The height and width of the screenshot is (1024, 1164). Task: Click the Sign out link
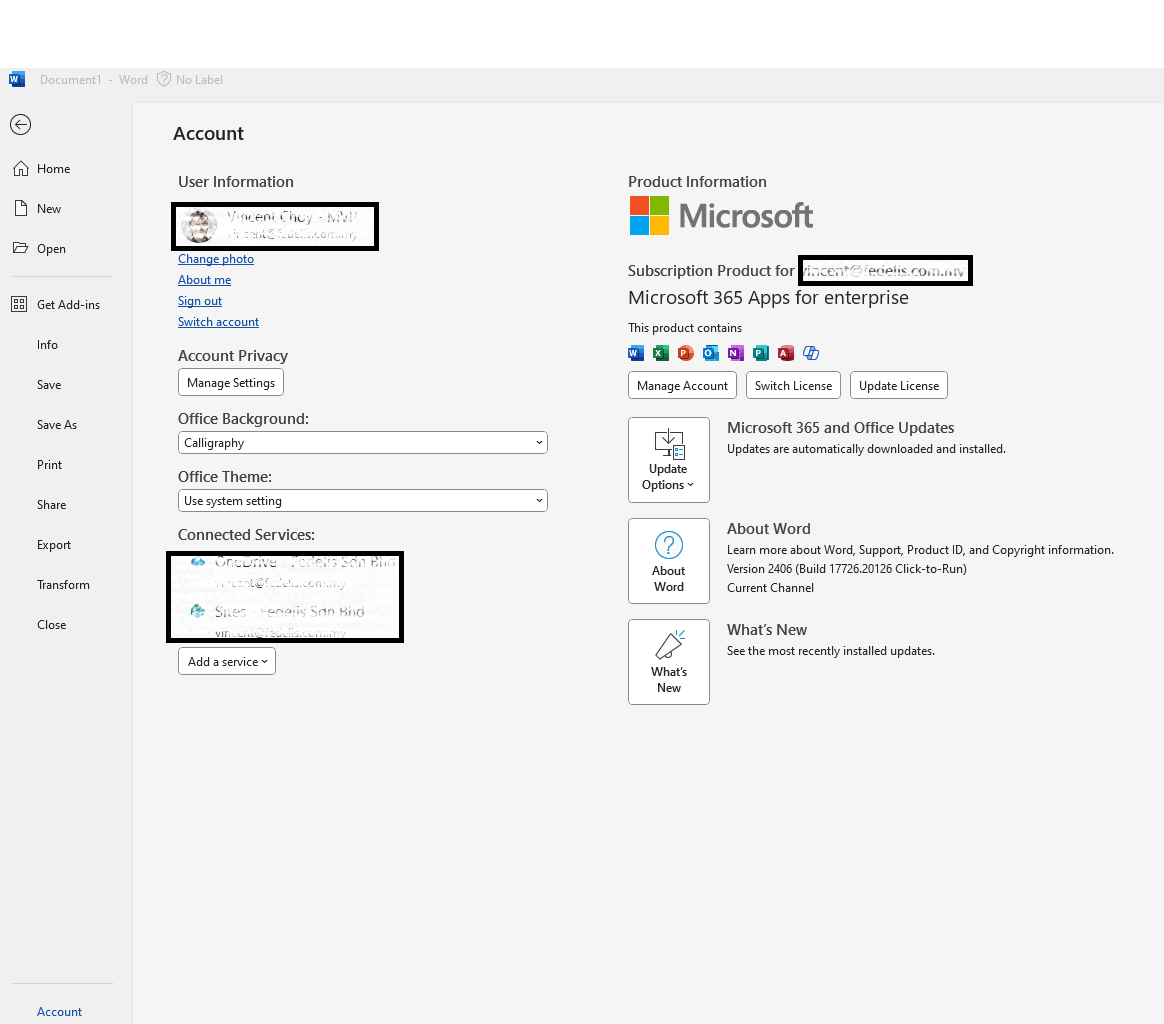200,301
